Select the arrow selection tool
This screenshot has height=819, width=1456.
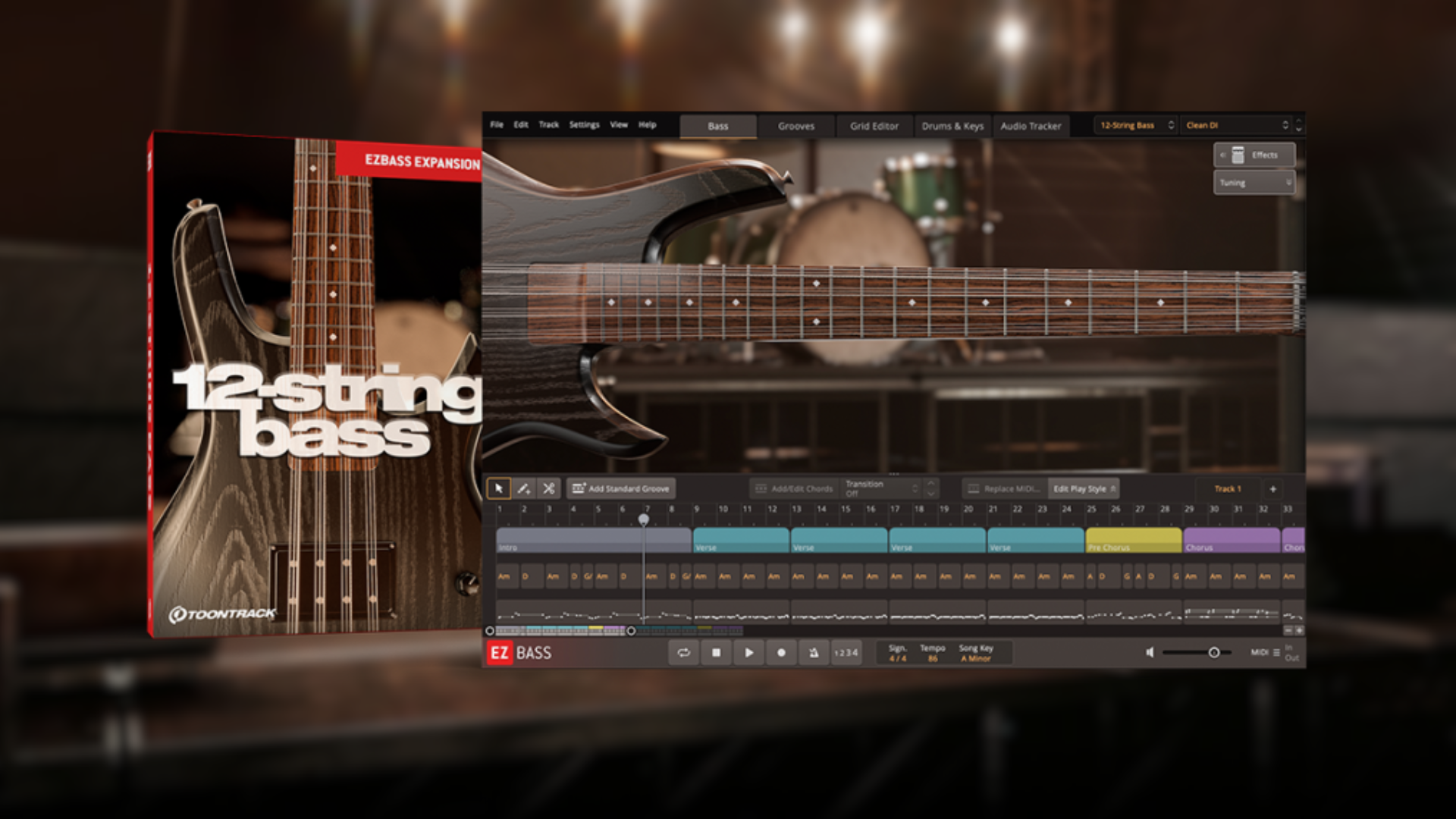point(499,488)
